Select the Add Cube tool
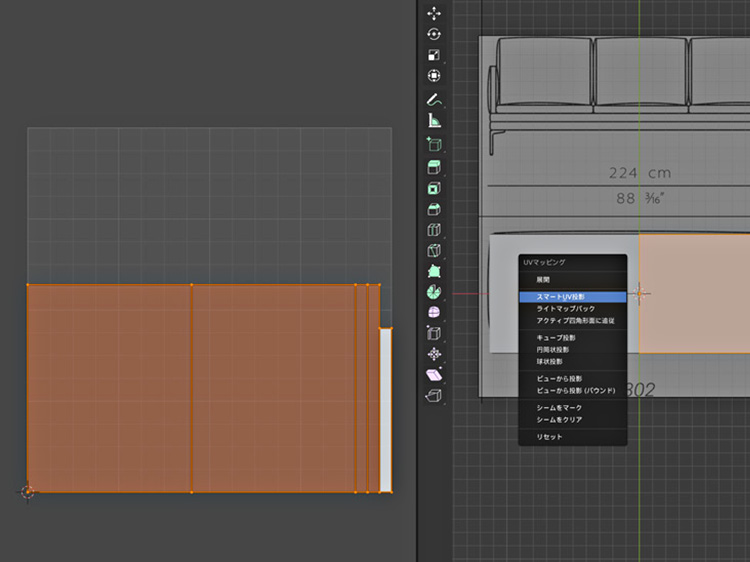This screenshot has width=750, height=562. point(434,145)
